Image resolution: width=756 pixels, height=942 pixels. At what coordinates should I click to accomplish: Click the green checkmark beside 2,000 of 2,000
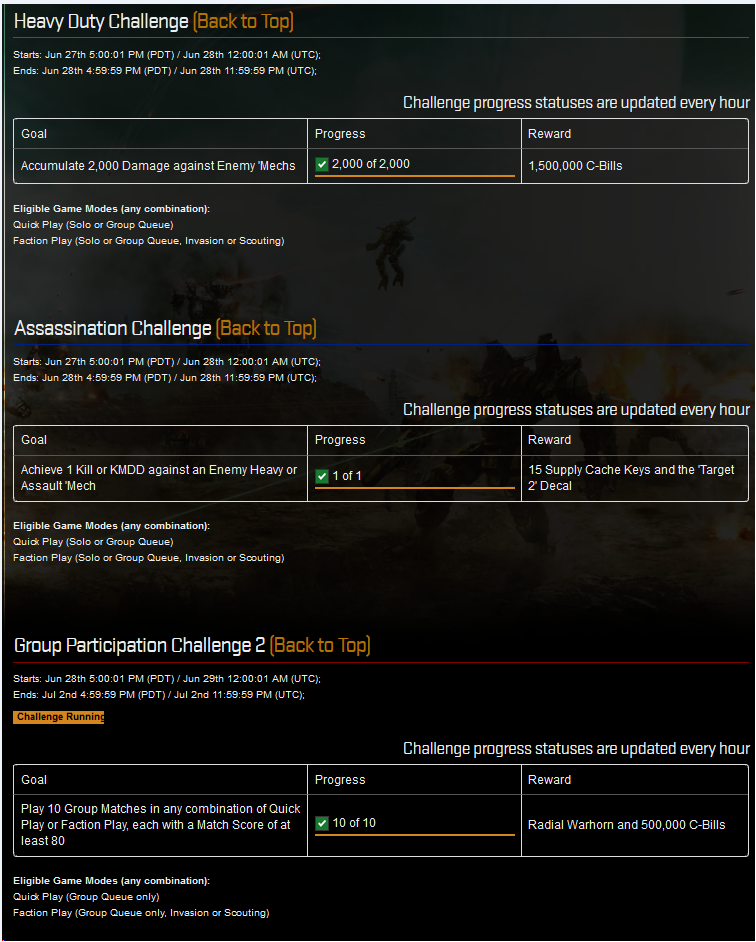(322, 164)
